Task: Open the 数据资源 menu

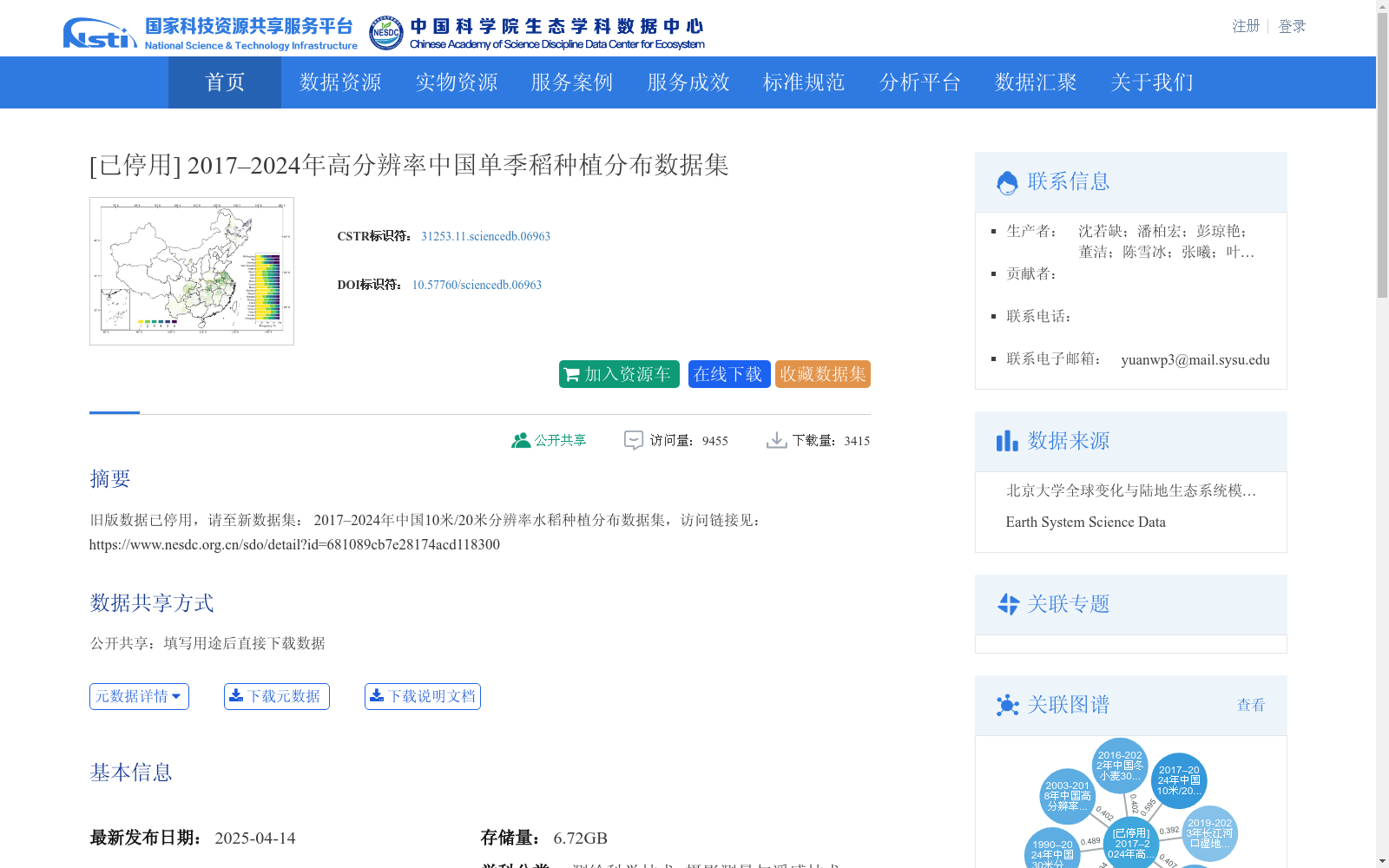Action: (x=340, y=82)
